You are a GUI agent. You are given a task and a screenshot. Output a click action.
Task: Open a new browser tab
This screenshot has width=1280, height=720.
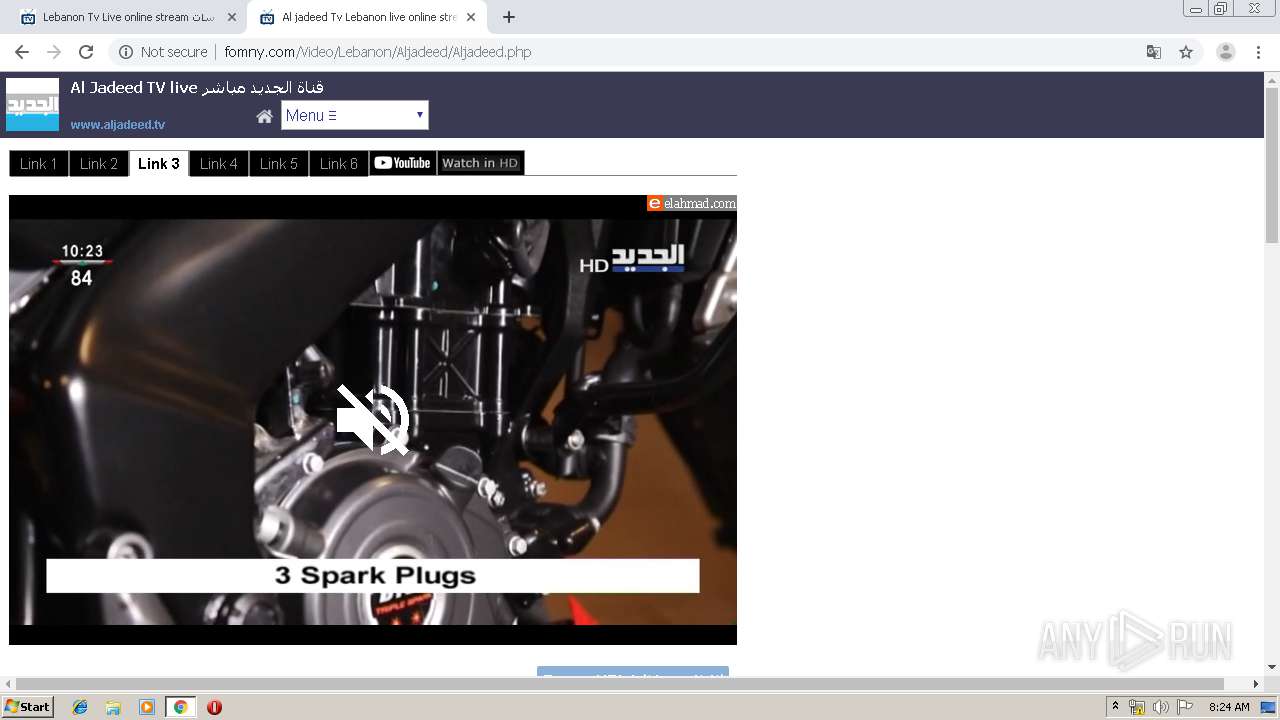click(509, 17)
